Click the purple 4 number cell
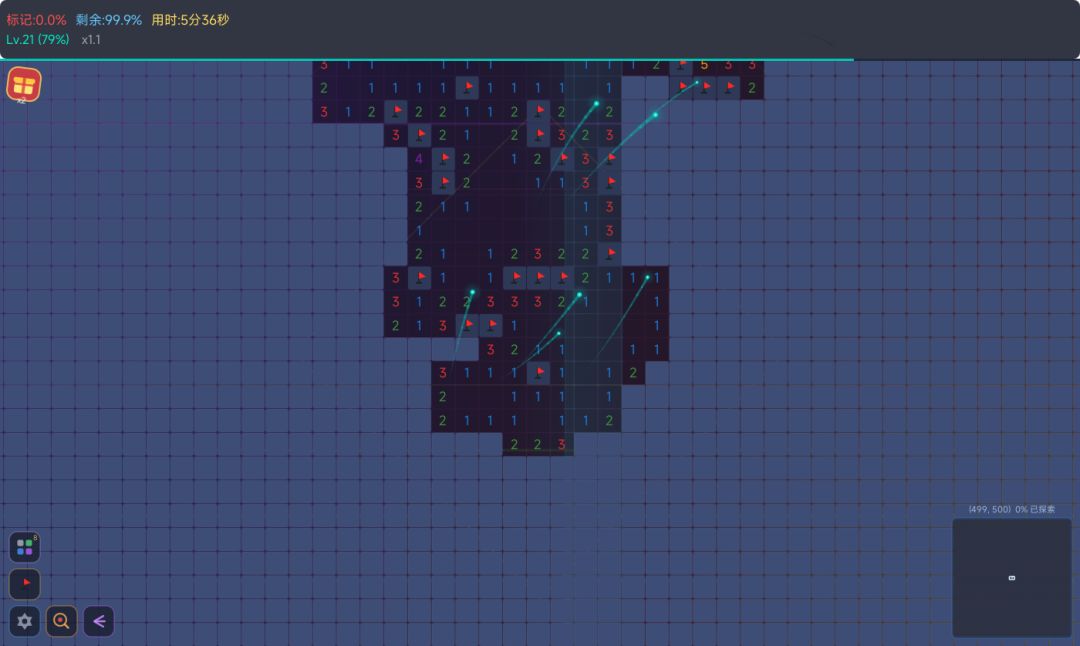Screen dimensions: 1080x646 [419, 159]
